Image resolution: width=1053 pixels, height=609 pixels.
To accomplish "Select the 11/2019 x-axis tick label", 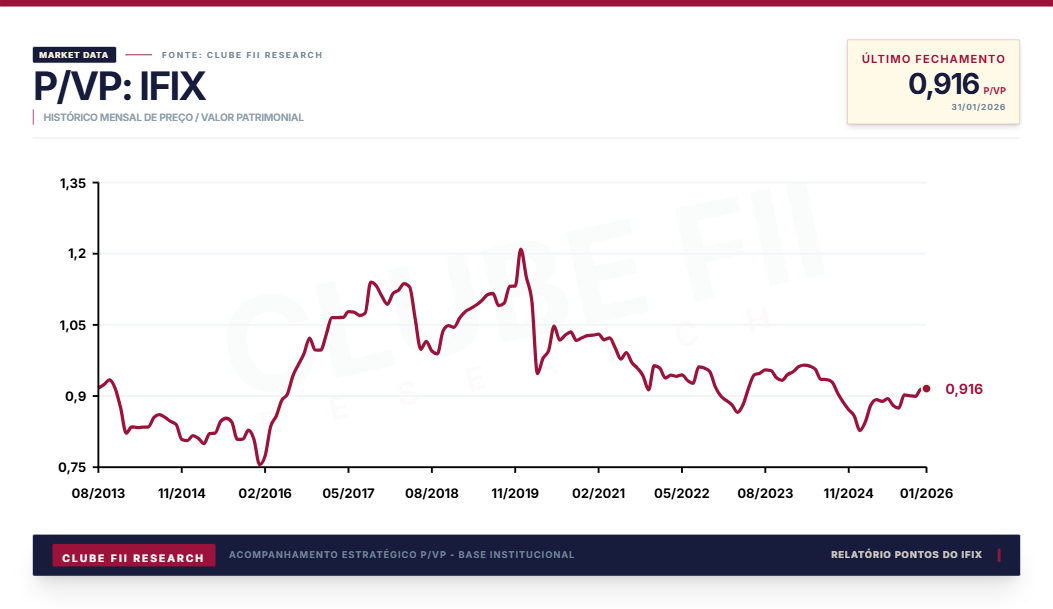I will (514, 493).
